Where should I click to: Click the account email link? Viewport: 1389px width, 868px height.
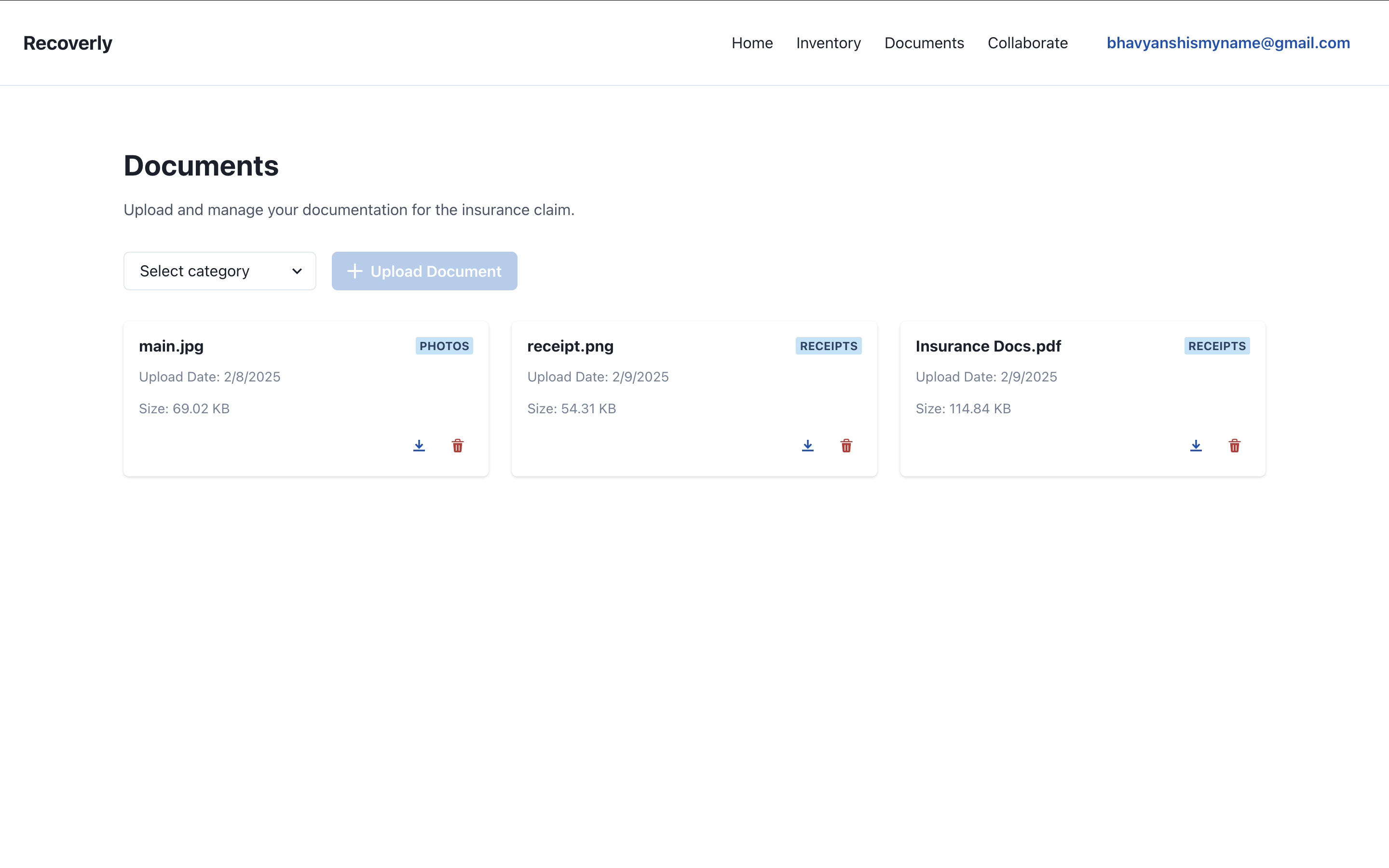(1228, 43)
